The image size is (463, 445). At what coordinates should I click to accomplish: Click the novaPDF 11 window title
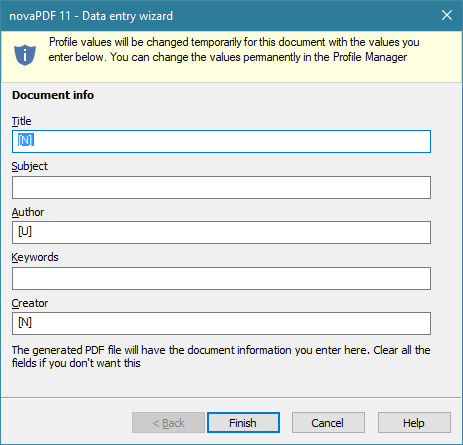[x=91, y=16]
